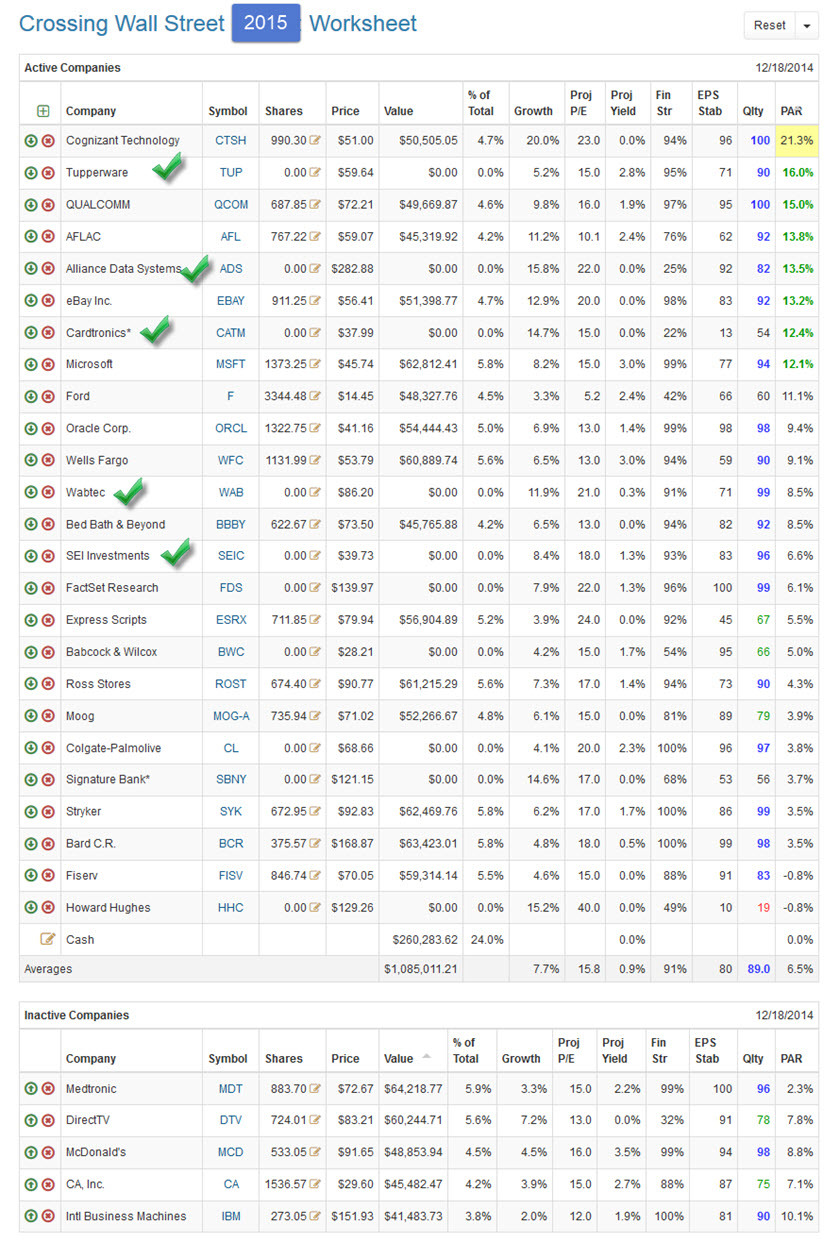Deactivate QUALCOMM with the green arrow icon
This screenshot has height=1242, width=840.
(x=32, y=205)
